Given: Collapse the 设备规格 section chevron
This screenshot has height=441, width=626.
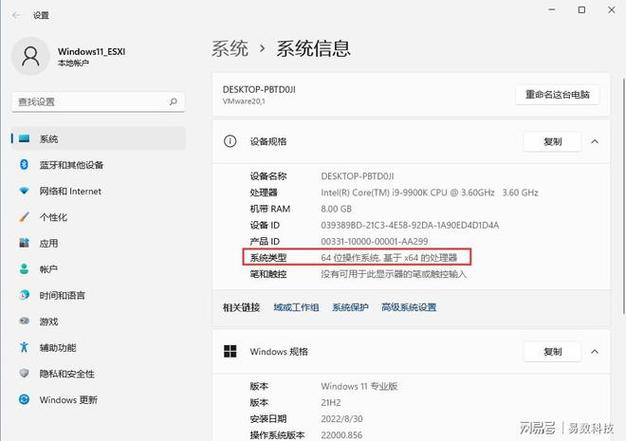Looking at the screenshot, I should click(x=595, y=141).
